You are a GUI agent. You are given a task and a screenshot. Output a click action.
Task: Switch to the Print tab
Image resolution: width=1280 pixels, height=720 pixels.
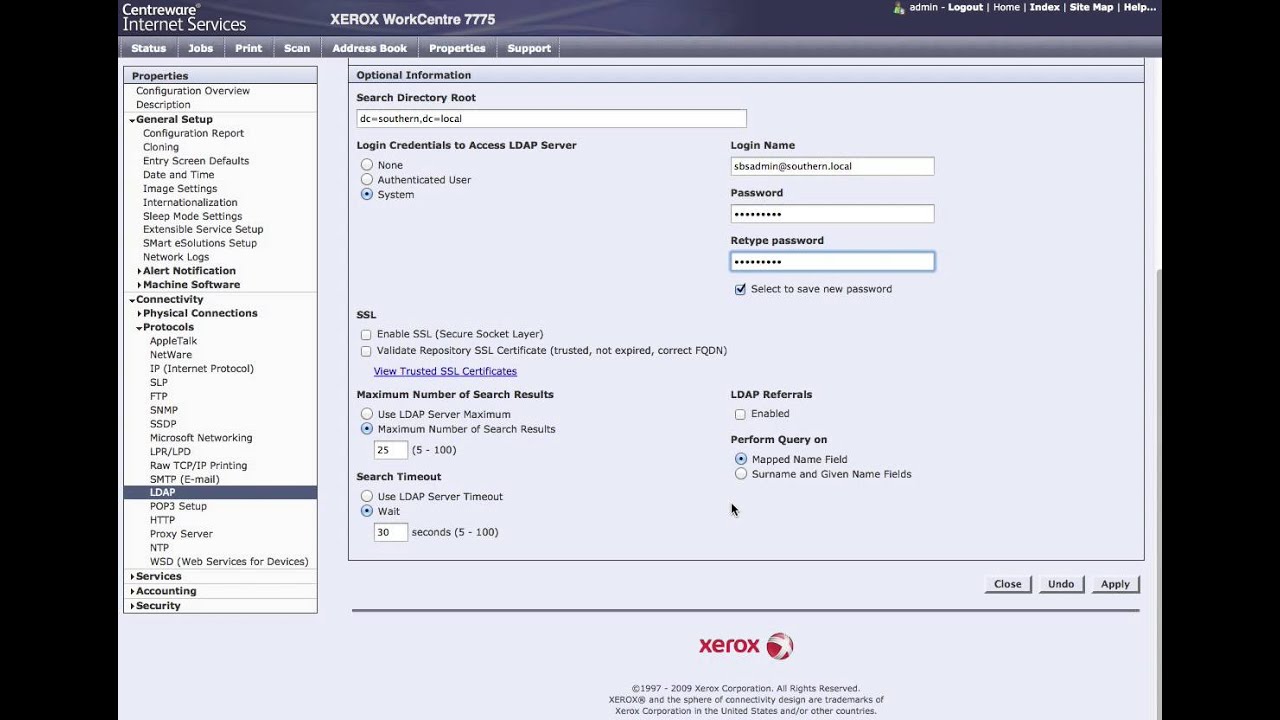click(x=248, y=48)
